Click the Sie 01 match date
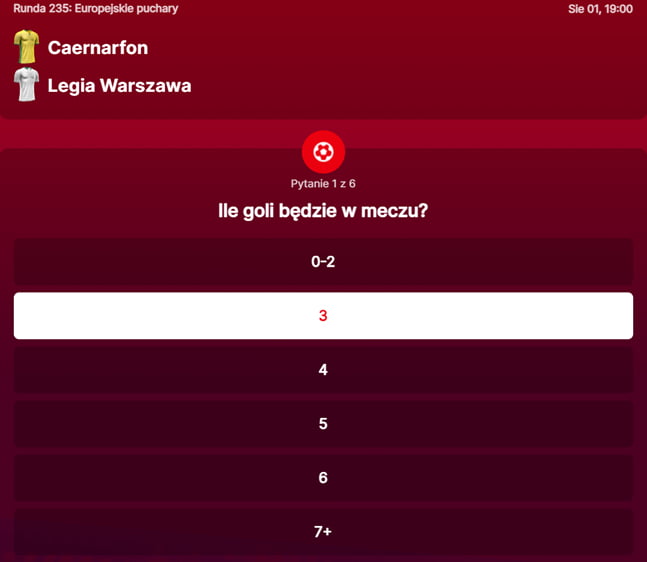This screenshot has height=562, width=647. pos(582,9)
